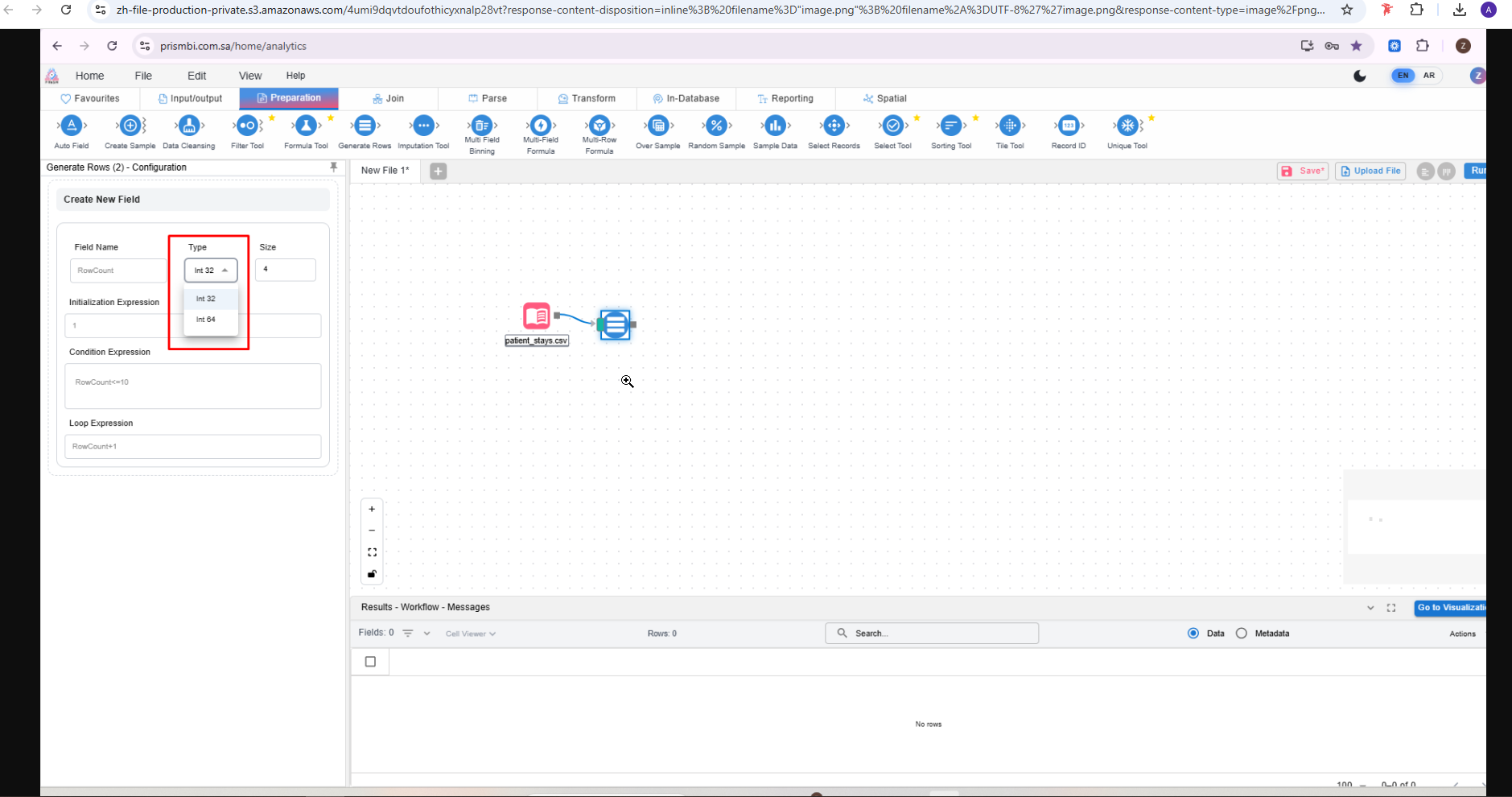Click the Upload File button
Viewport: 1512px width, 797px height.
(x=1370, y=171)
